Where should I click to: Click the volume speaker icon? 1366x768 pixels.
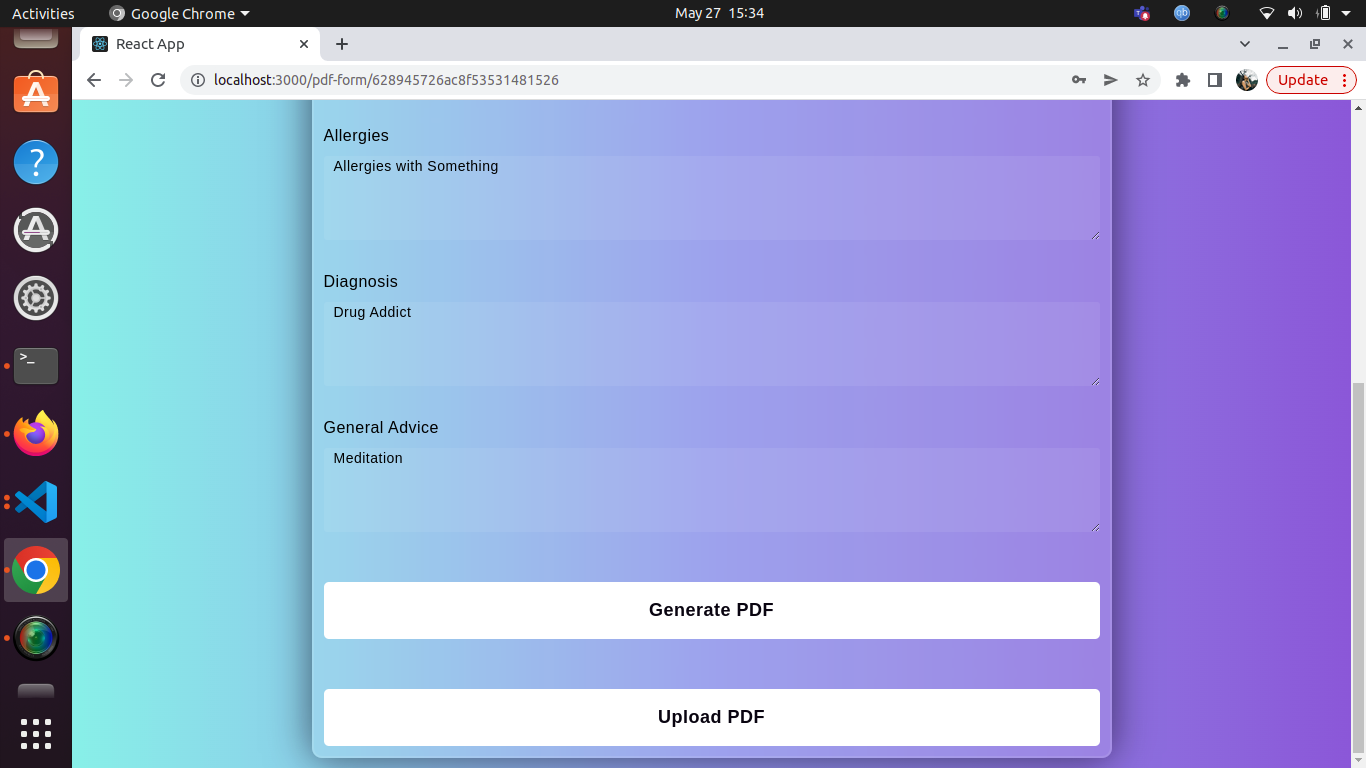click(x=1295, y=13)
